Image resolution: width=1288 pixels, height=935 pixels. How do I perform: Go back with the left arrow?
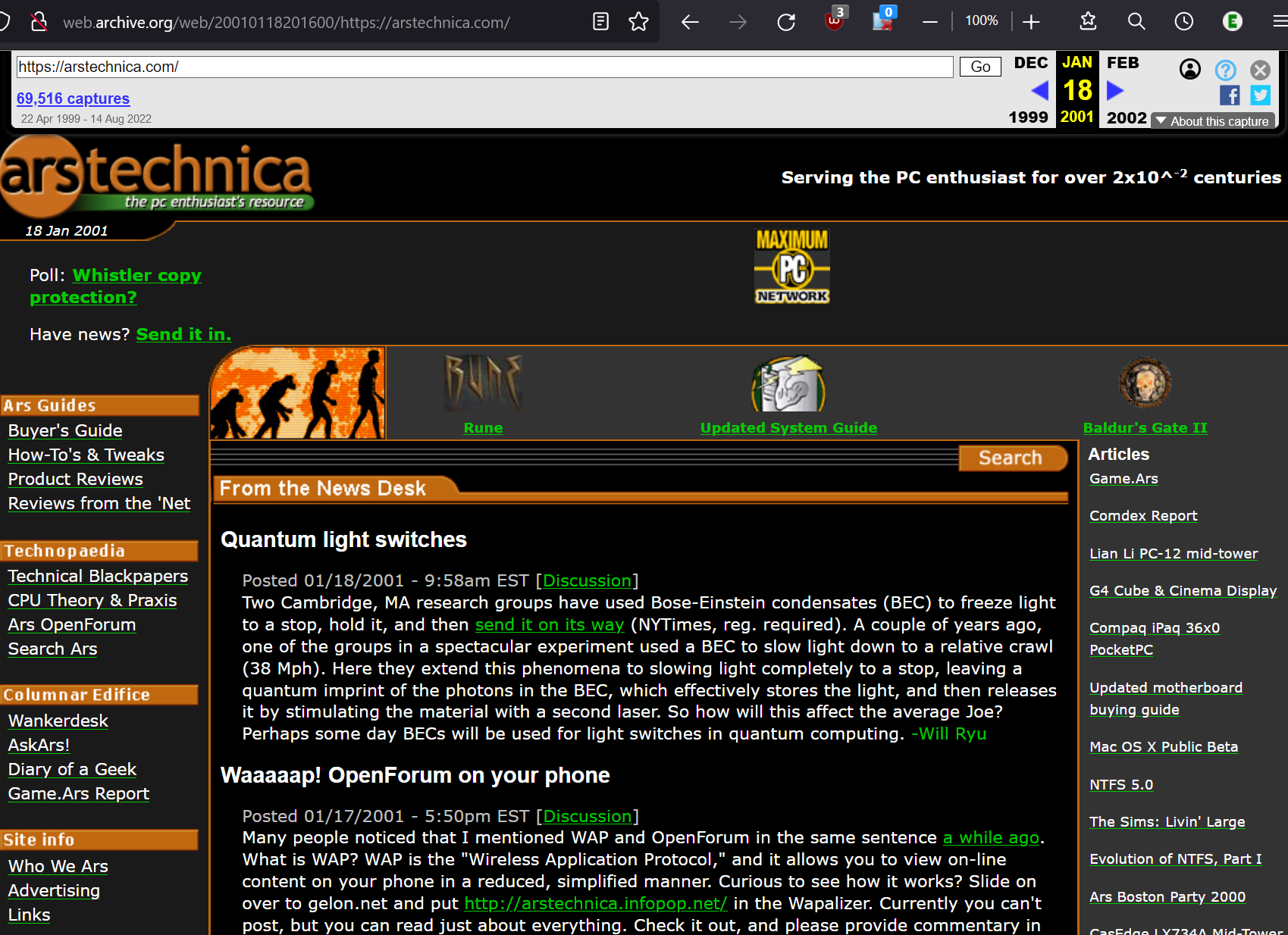[x=690, y=22]
